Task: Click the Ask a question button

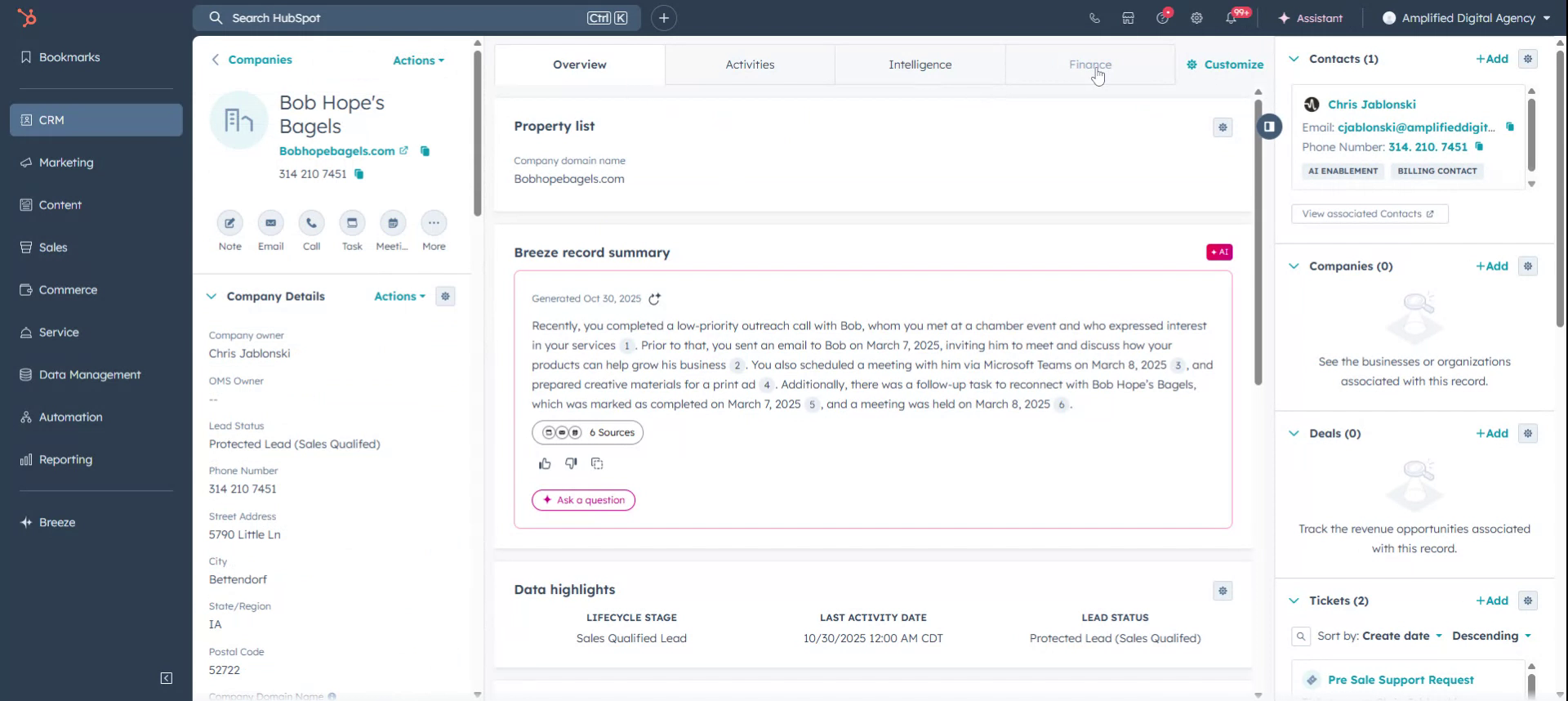Action: tap(584, 501)
